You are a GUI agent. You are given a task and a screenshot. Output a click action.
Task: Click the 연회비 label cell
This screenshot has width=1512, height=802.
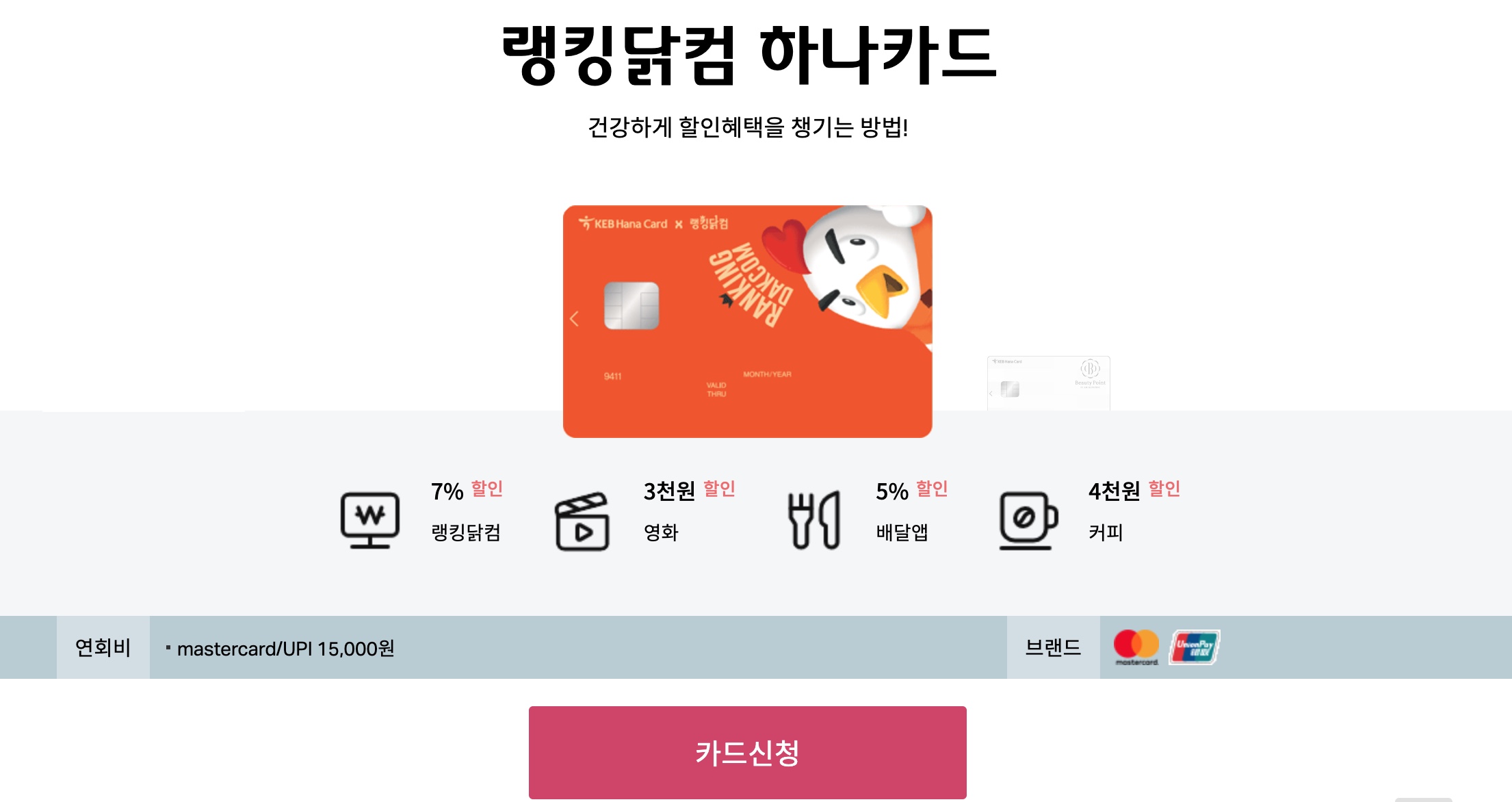point(103,647)
